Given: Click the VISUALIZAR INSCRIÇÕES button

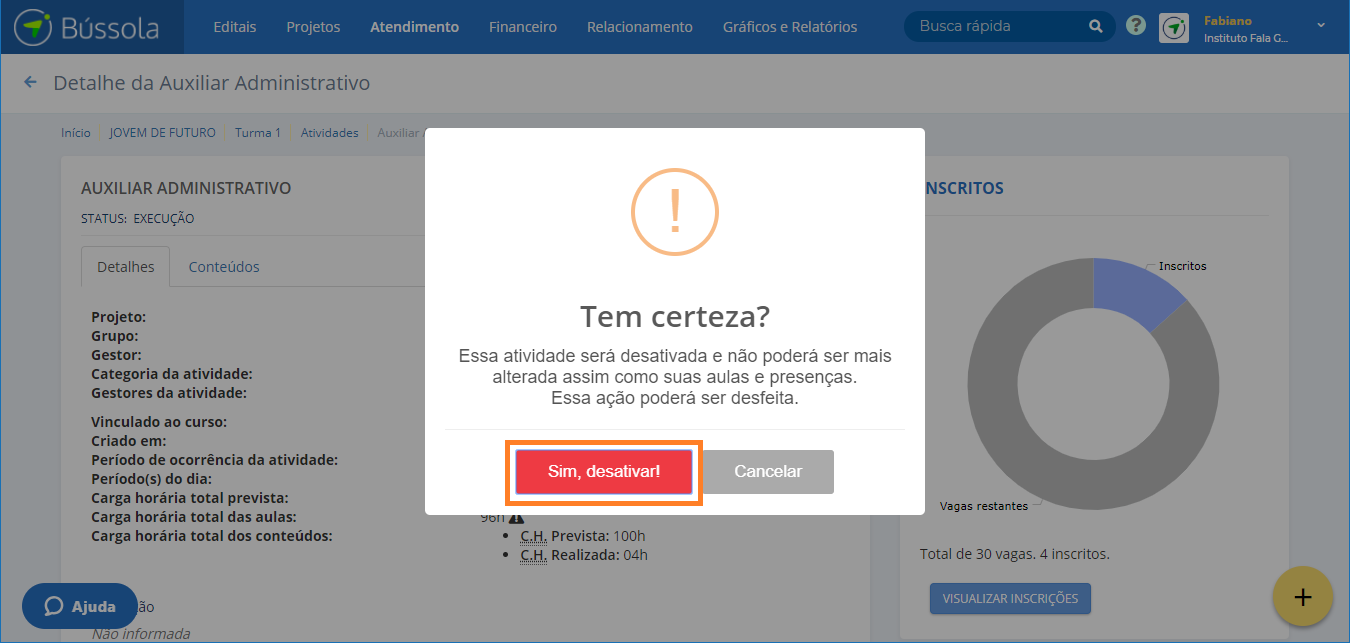Looking at the screenshot, I should coord(1010,599).
